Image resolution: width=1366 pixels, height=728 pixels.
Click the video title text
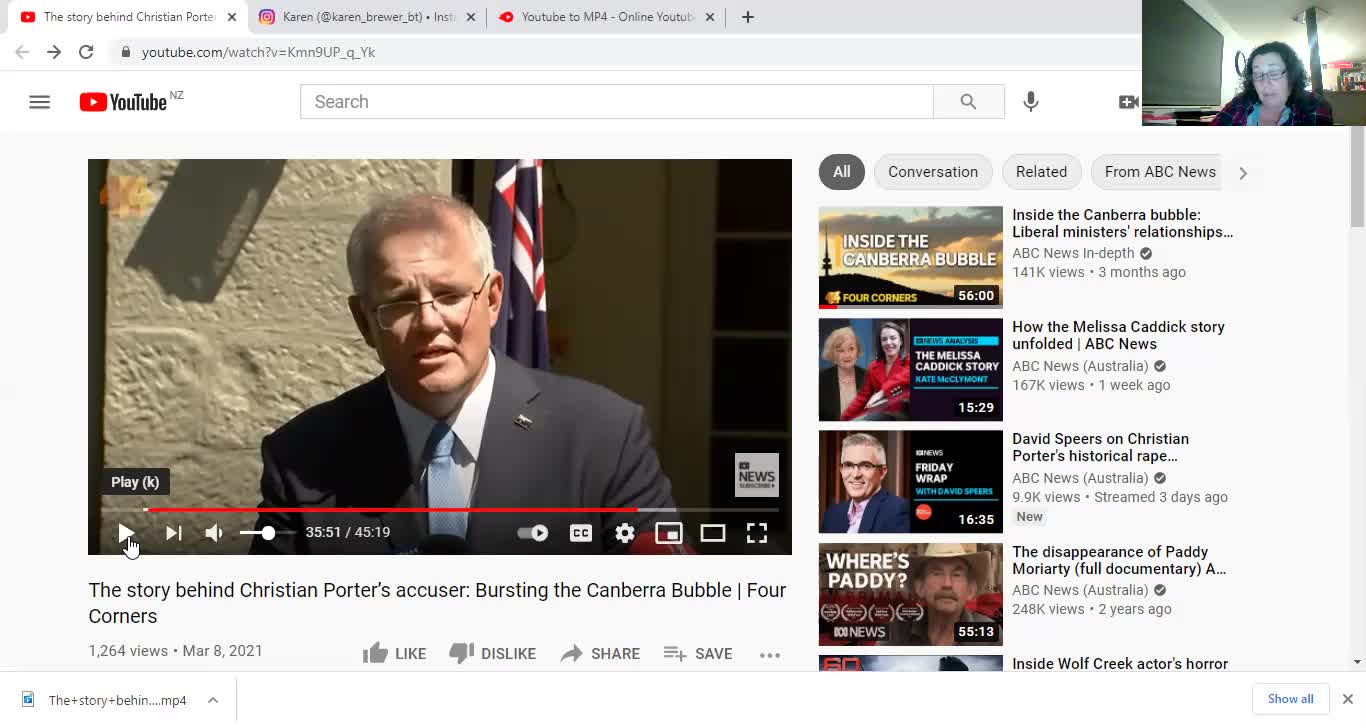pos(437,603)
